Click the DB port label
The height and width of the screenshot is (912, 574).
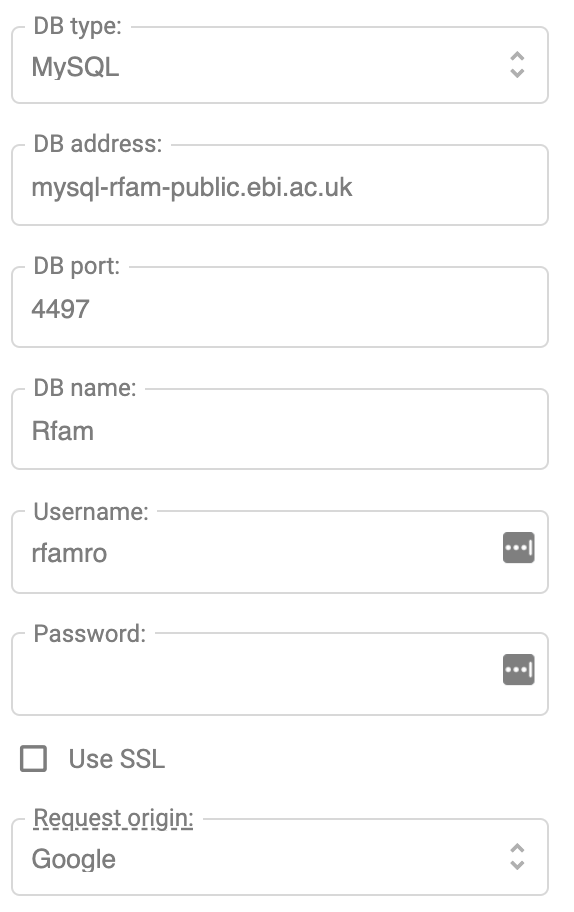(x=76, y=266)
